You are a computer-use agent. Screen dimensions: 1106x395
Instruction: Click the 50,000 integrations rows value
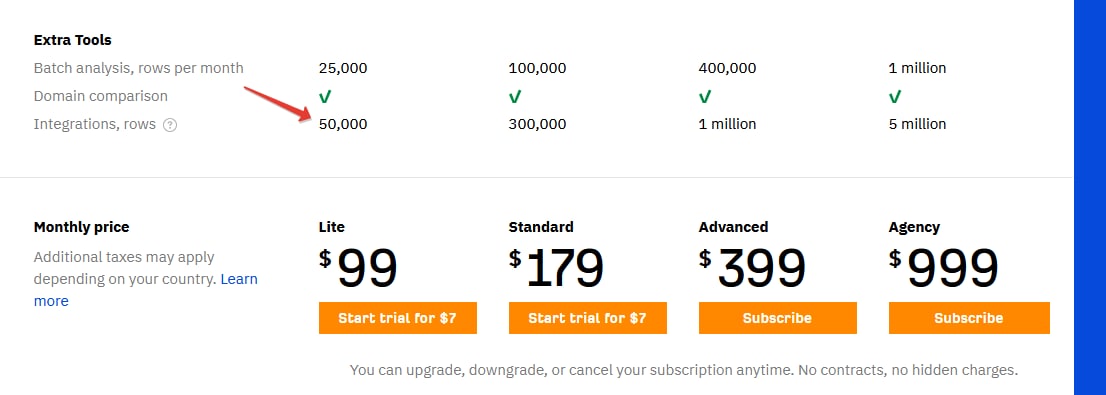pyautogui.click(x=343, y=124)
